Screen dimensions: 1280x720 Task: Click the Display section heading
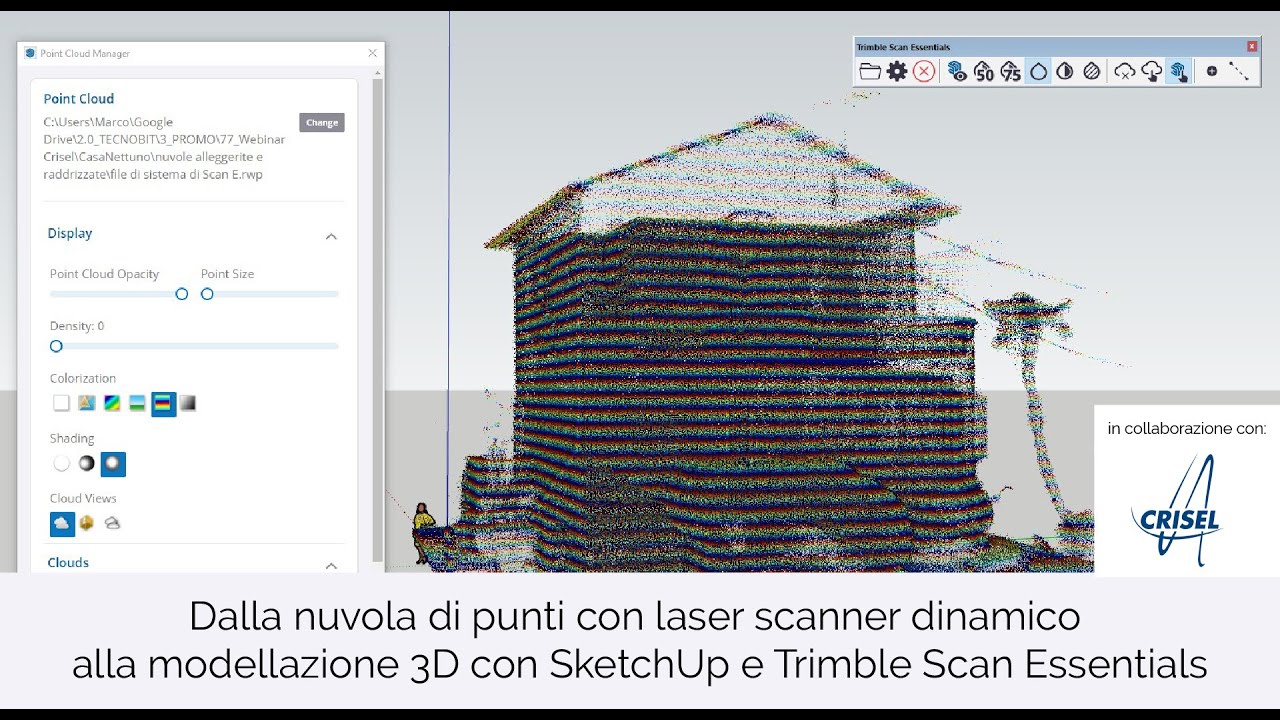pos(70,233)
